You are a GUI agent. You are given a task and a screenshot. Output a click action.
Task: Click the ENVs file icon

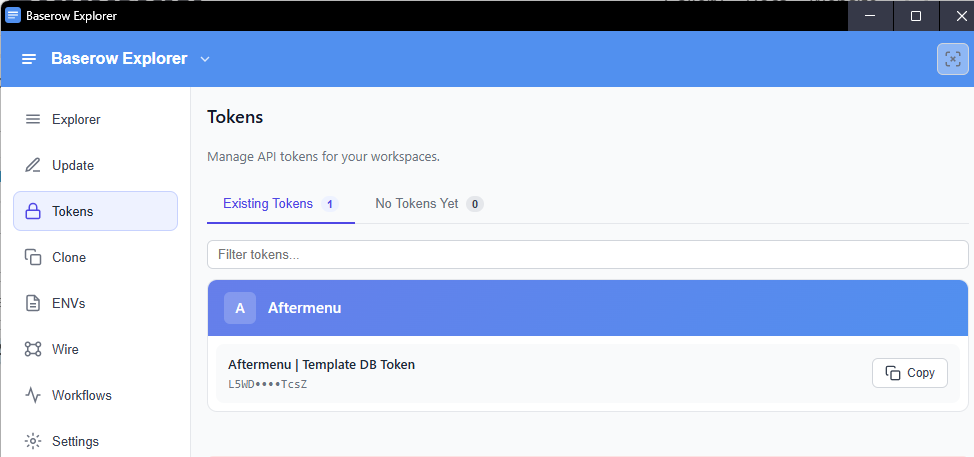pos(33,304)
